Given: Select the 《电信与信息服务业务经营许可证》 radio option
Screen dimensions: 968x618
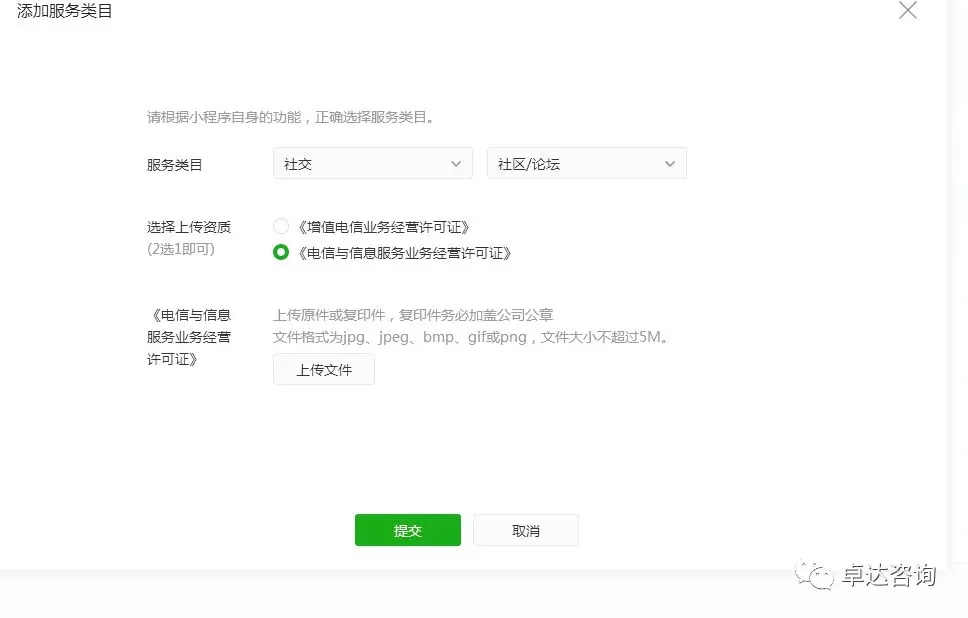Looking at the screenshot, I should pyautogui.click(x=281, y=252).
